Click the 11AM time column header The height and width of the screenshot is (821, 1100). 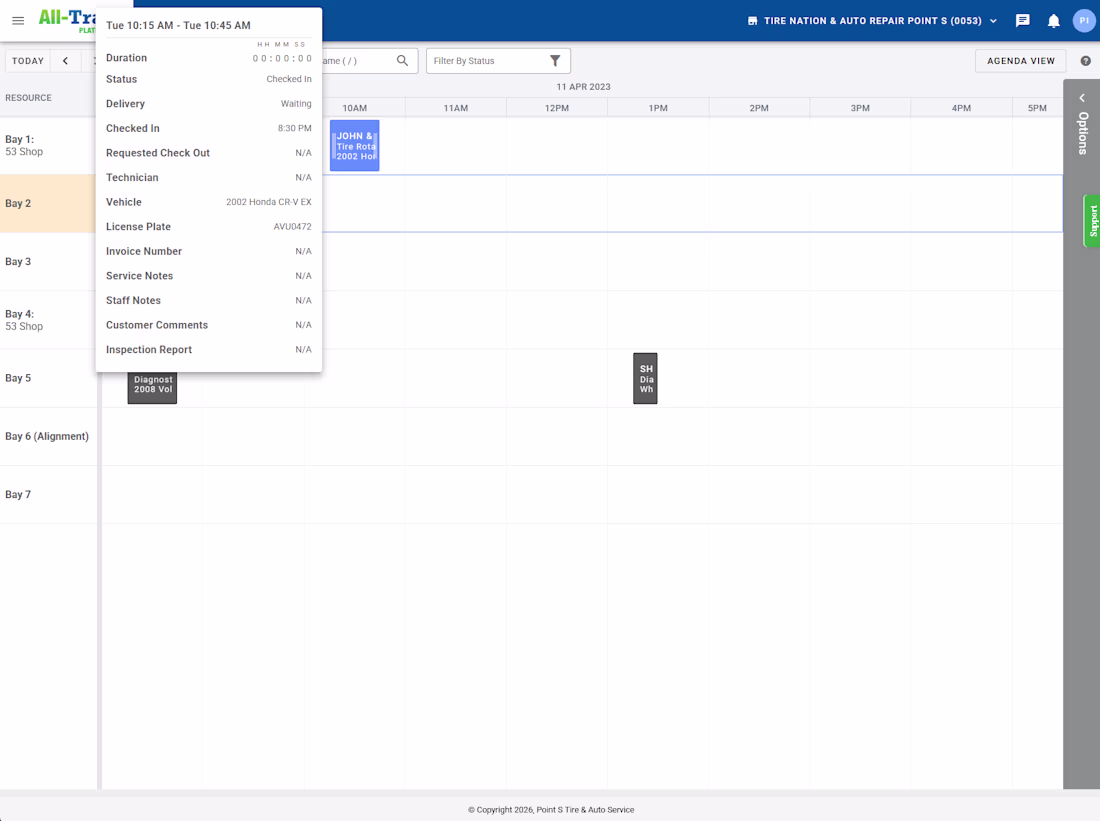(x=456, y=108)
